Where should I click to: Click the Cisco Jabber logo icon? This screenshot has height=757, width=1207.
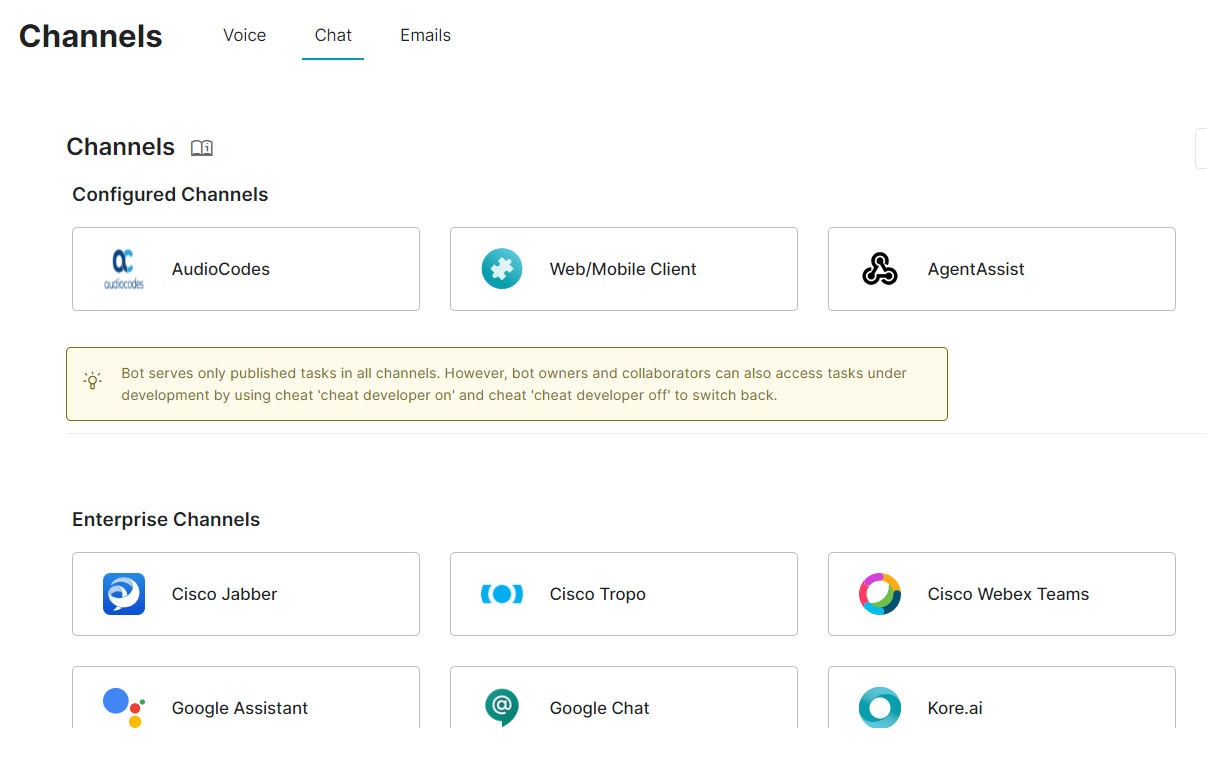click(124, 594)
